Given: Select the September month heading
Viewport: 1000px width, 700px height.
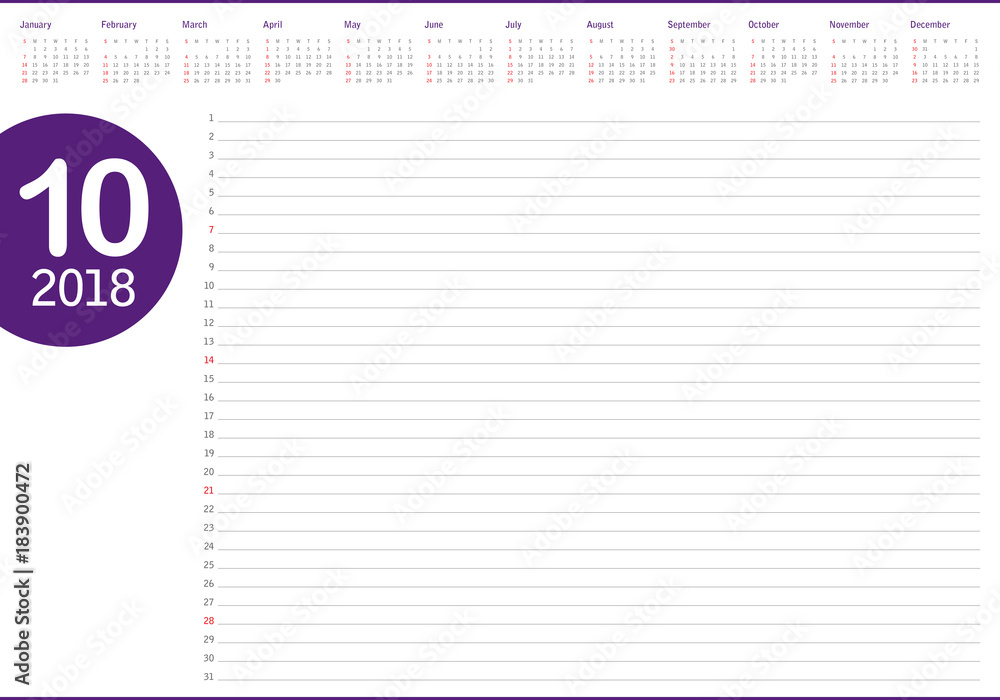Looking at the screenshot, I should pos(689,25).
